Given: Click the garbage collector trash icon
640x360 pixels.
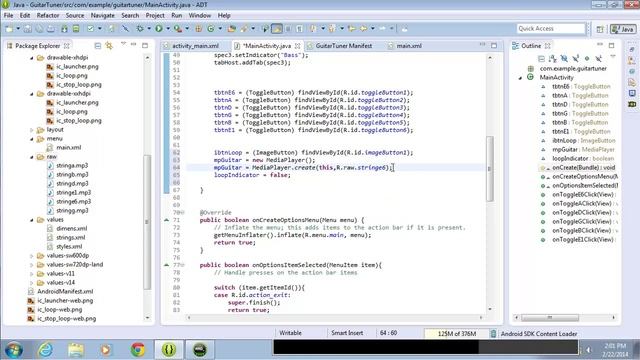Looking at the screenshot, I should [493, 333].
